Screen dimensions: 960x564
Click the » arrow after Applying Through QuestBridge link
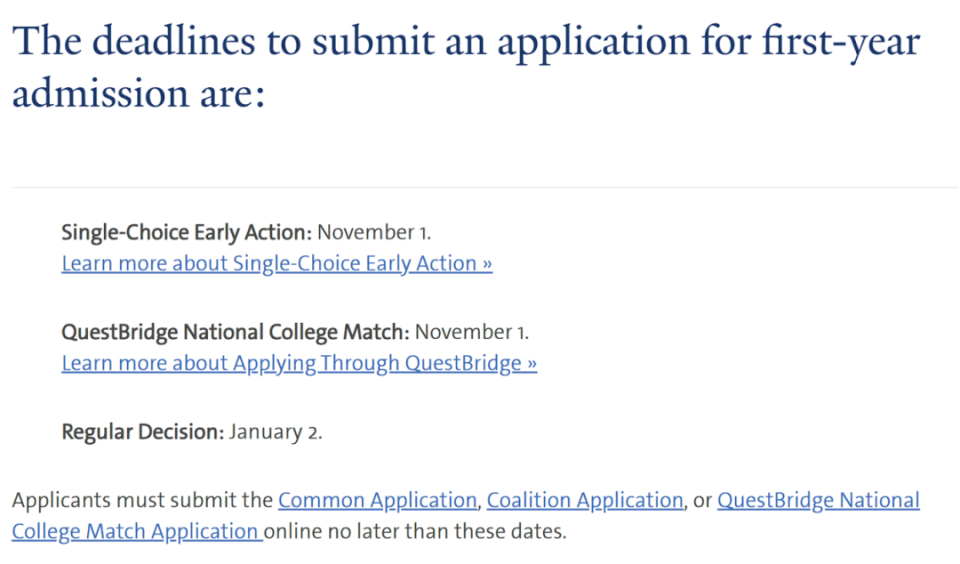[x=531, y=363]
